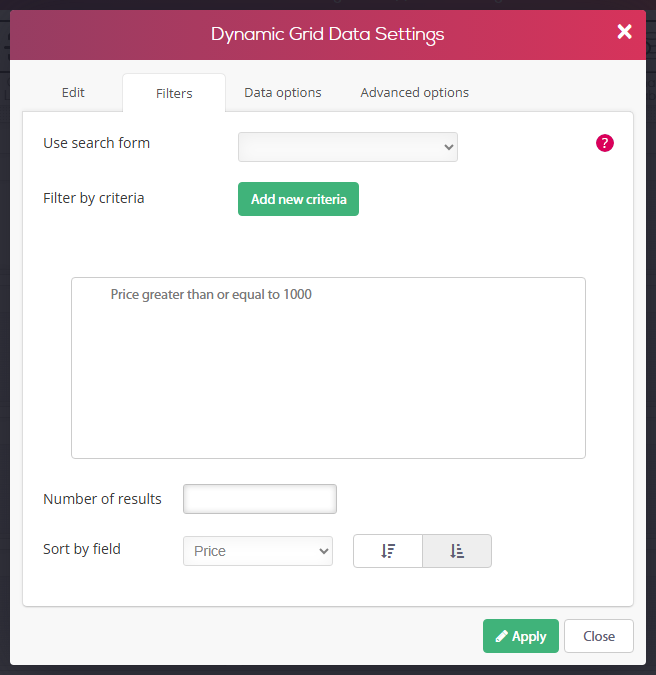Select the Filters tab
Screen dimensions: 656x675
(174, 93)
